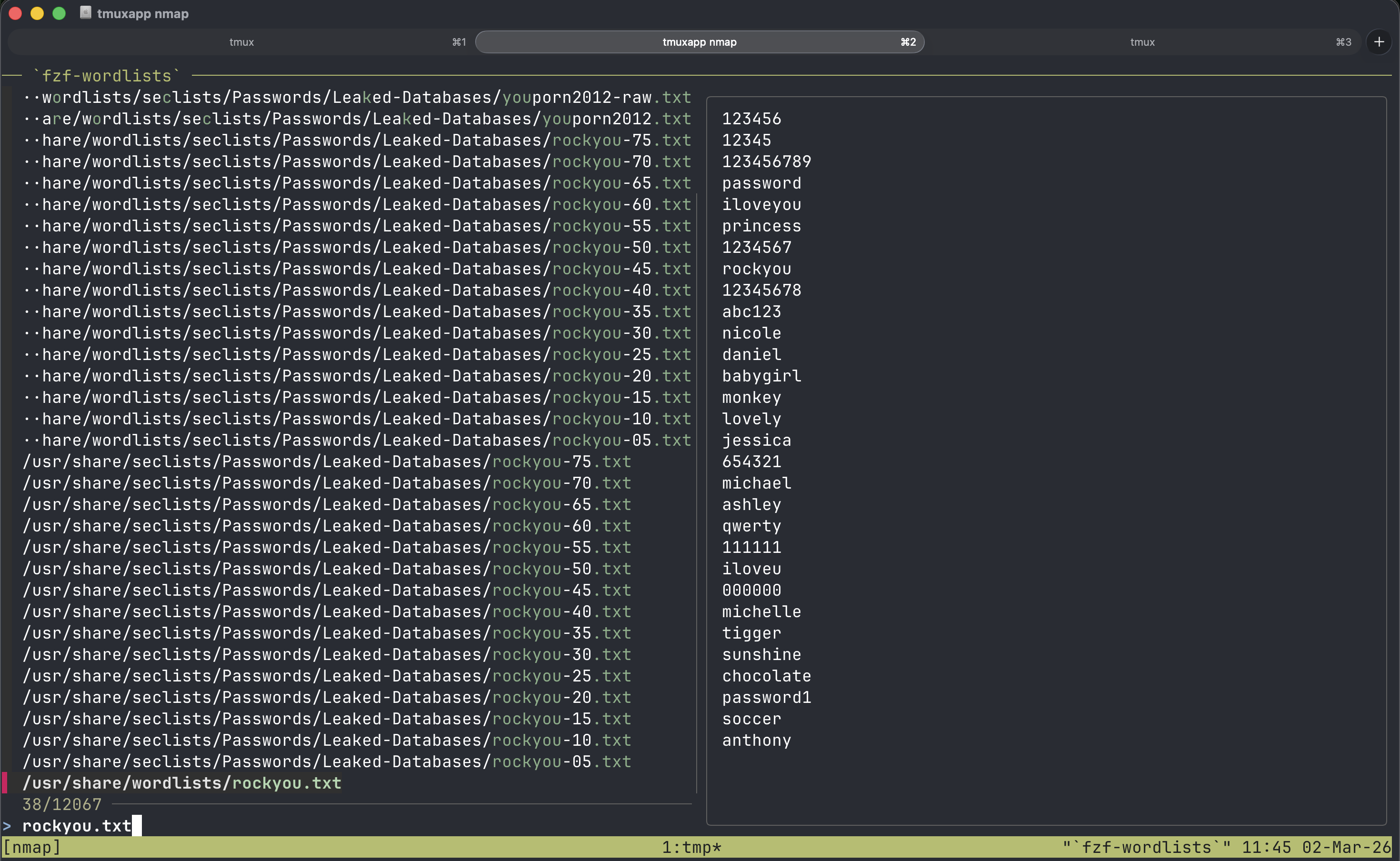Select the youporn2012.txt result row
Image resolution: width=1400 pixels, height=861 pixels.
point(357,119)
